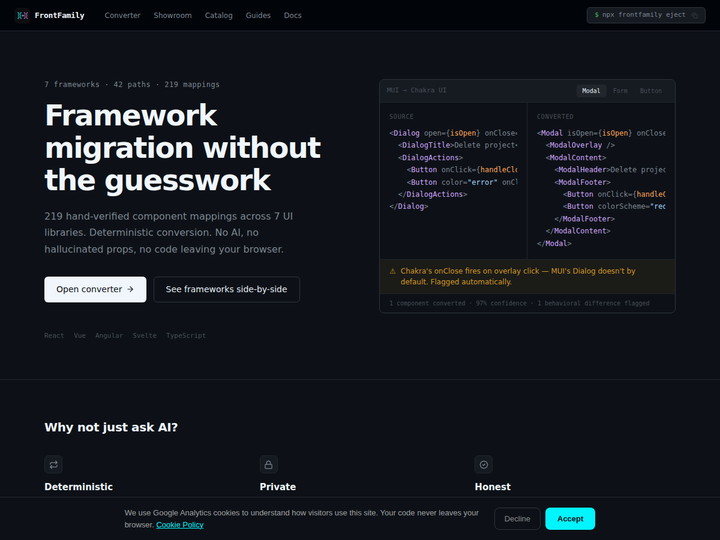Click the Deterministic heading
This screenshot has height=540, width=720.
(79, 487)
